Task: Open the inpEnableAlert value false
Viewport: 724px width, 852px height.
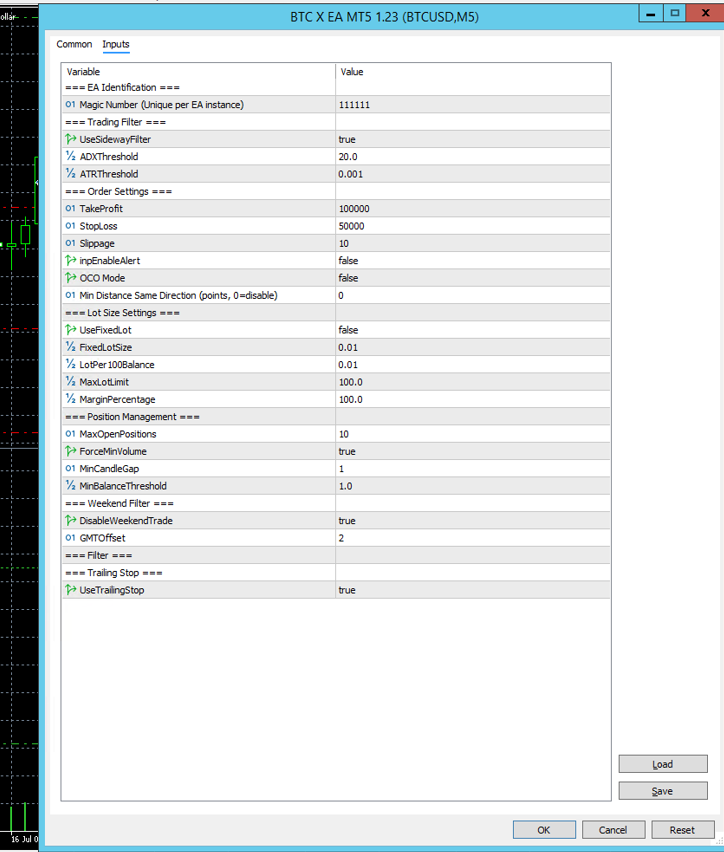Action: [473, 260]
